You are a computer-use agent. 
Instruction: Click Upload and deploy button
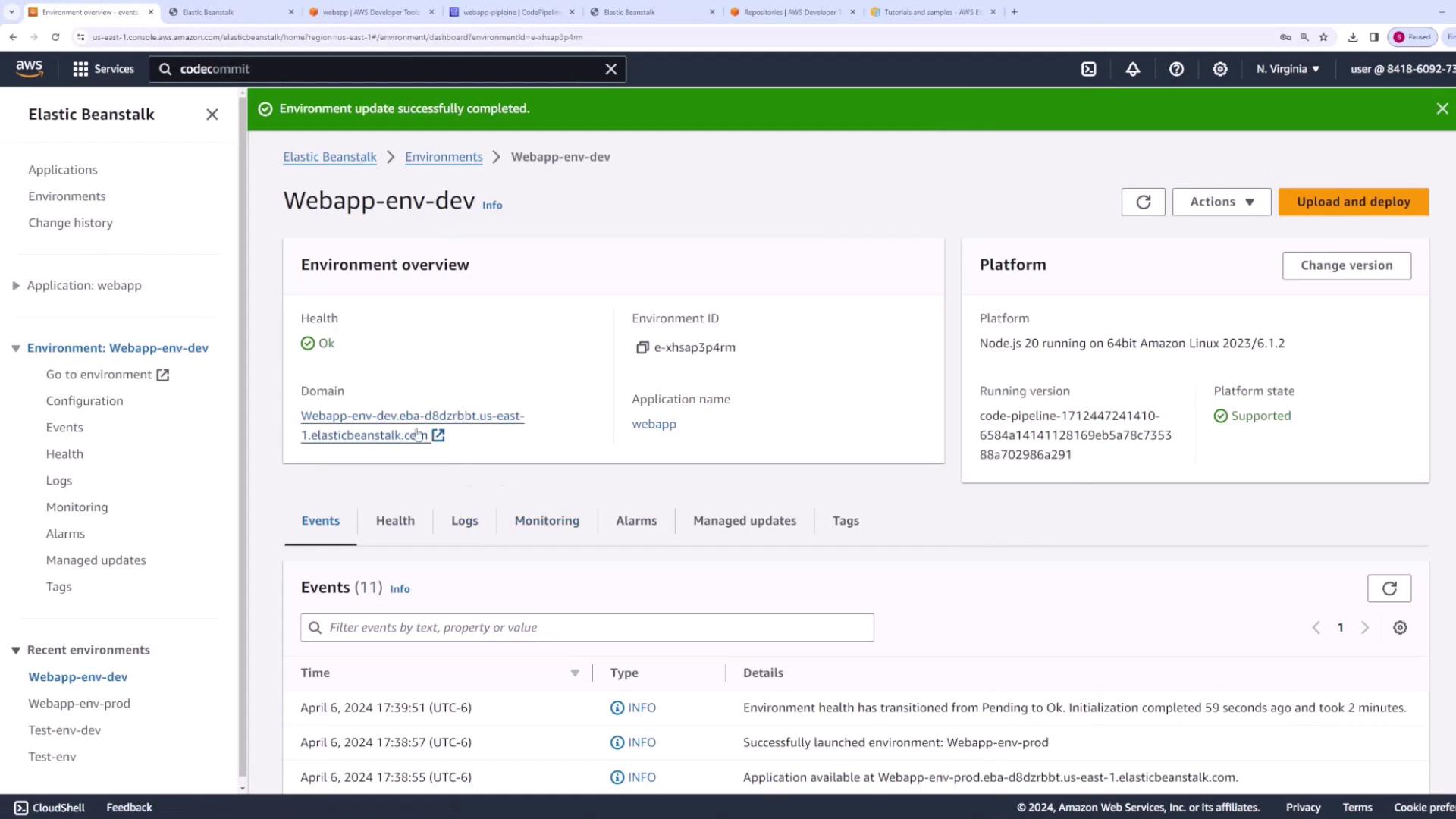coord(1353,202)
